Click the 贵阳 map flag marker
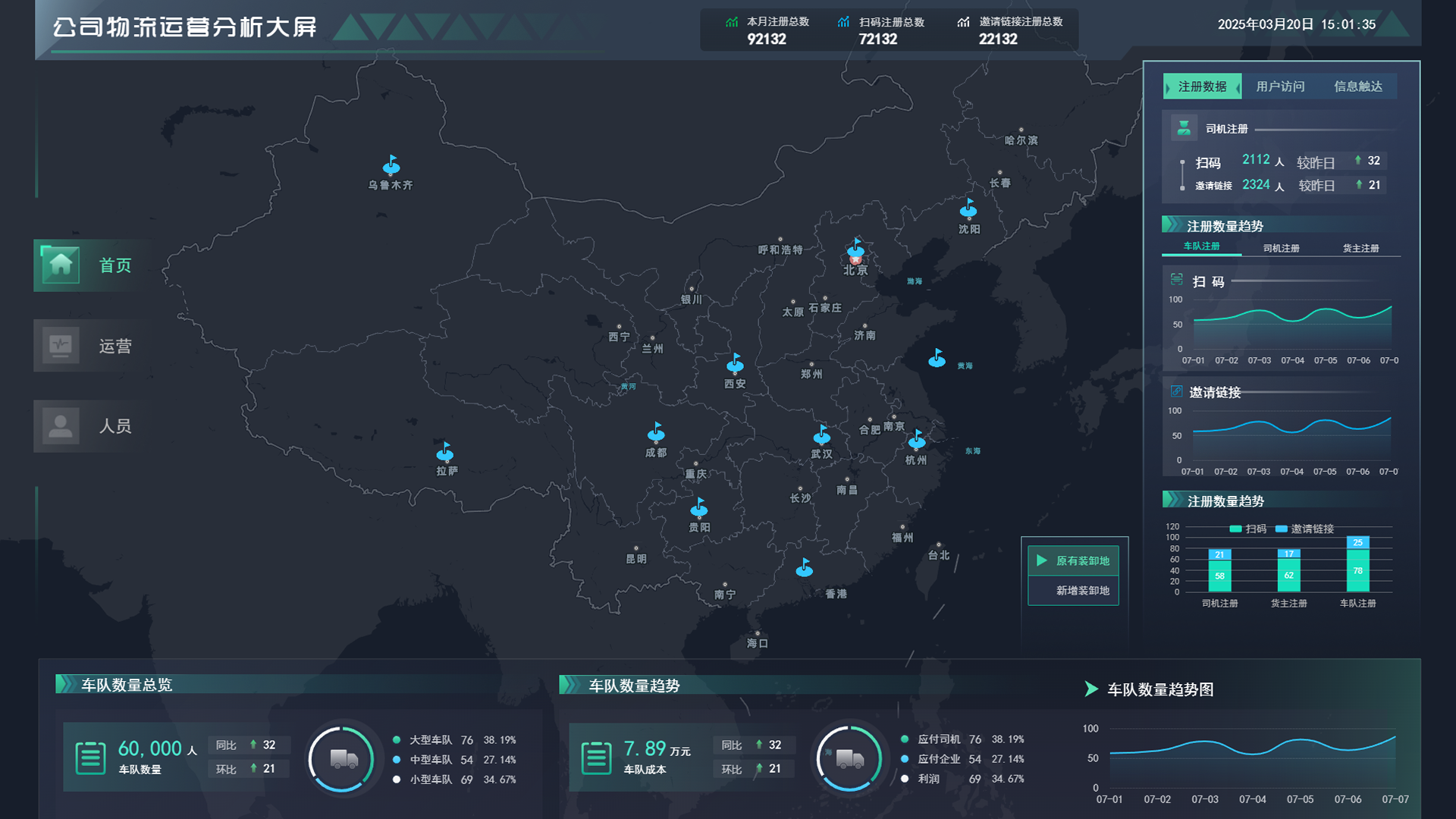The image size is (1456, 819). pos(699,507)
